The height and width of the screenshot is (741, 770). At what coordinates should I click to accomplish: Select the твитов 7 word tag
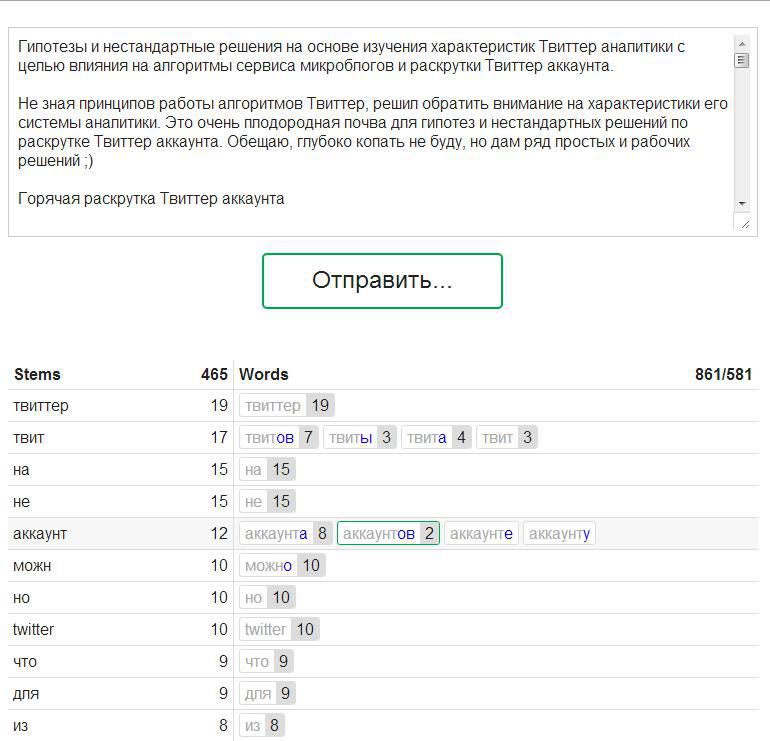pyautogui.click(x=279, y=438)
